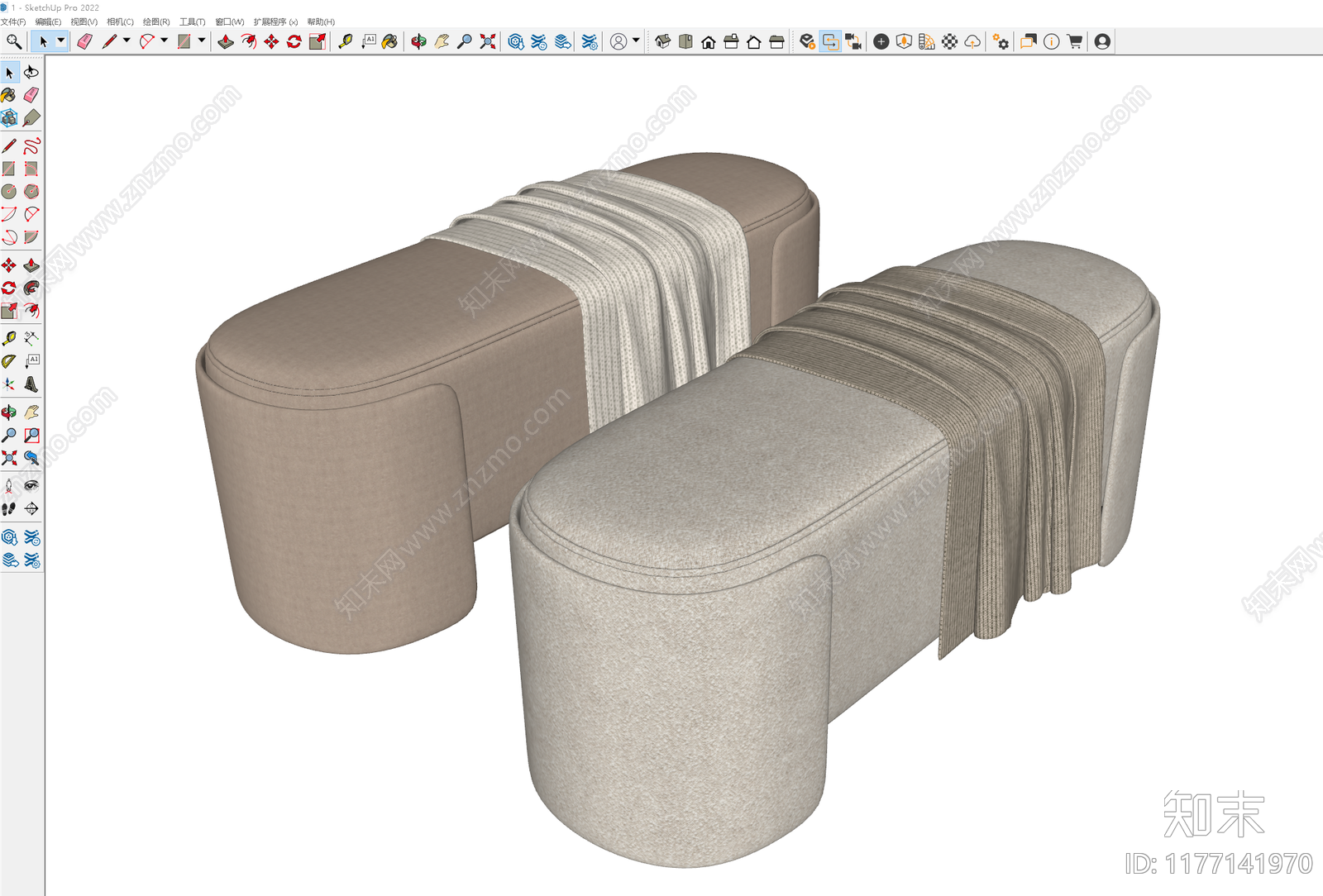
Task: Select the arrow Select tool in left toolbar
Action: [10, 72]
